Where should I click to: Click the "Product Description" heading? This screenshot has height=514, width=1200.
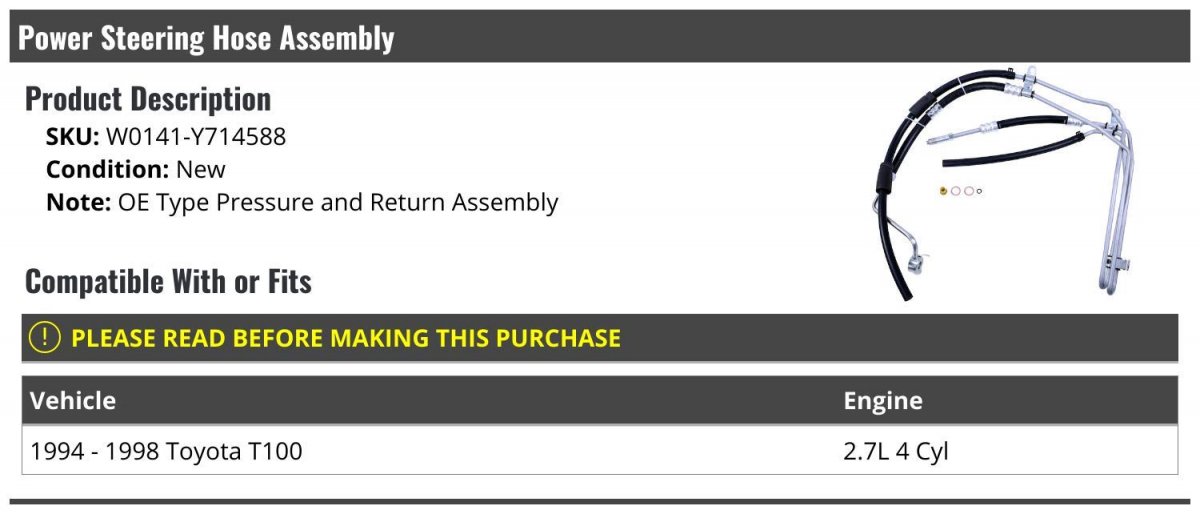pos(148,99)
